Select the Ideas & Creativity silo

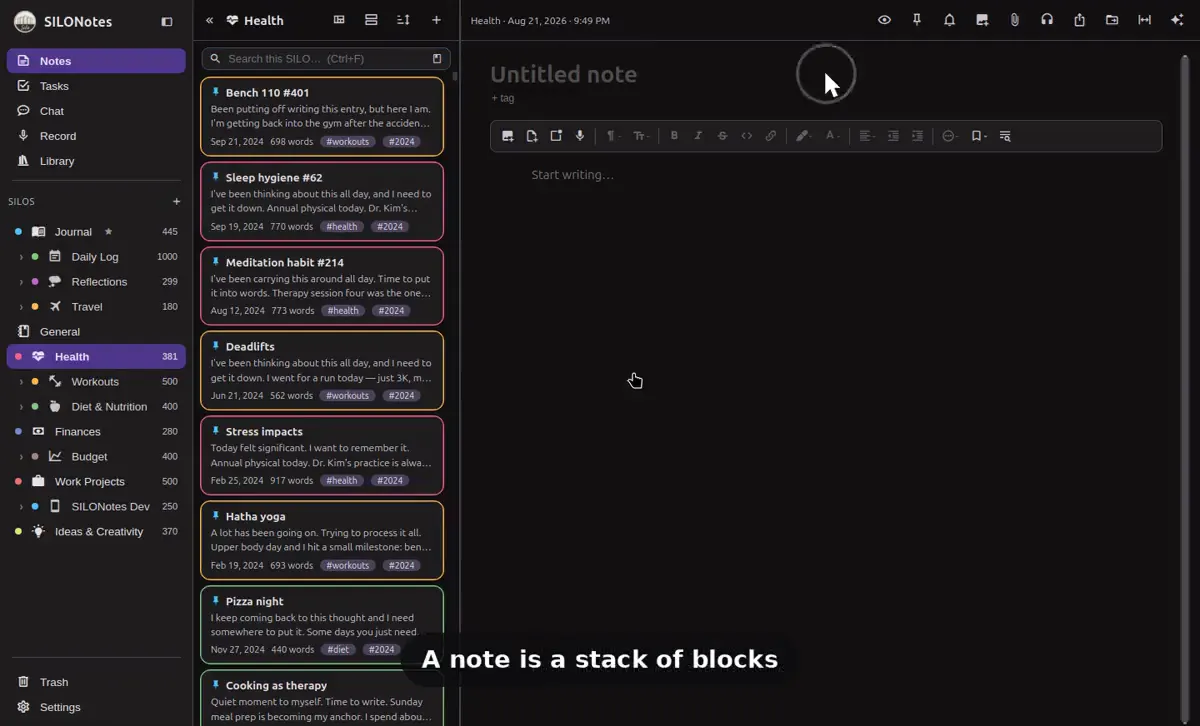pyautogui.click(x=96, y=532)
